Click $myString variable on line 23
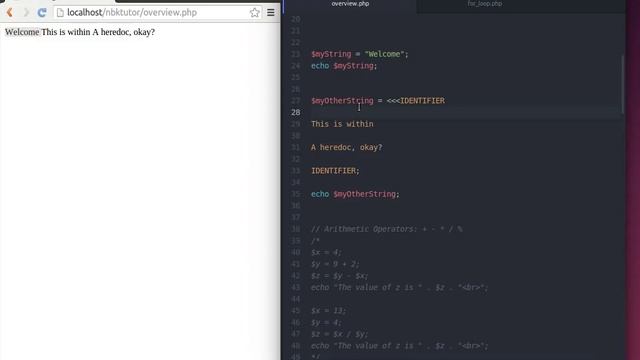 331,54
